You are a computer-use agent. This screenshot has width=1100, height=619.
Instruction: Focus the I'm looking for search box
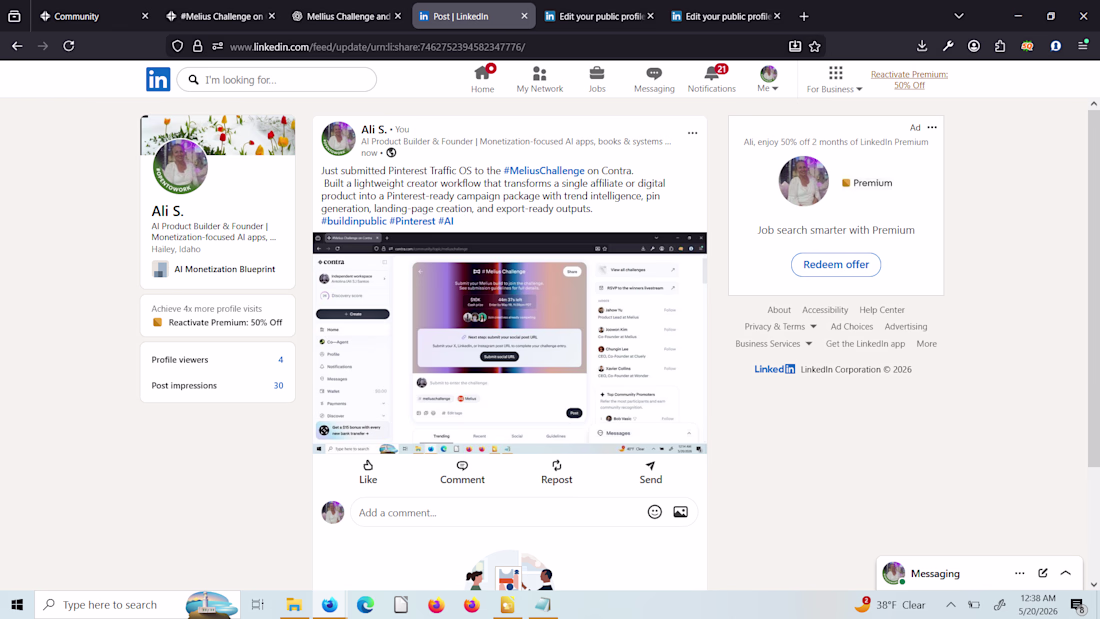click(277, 79)
